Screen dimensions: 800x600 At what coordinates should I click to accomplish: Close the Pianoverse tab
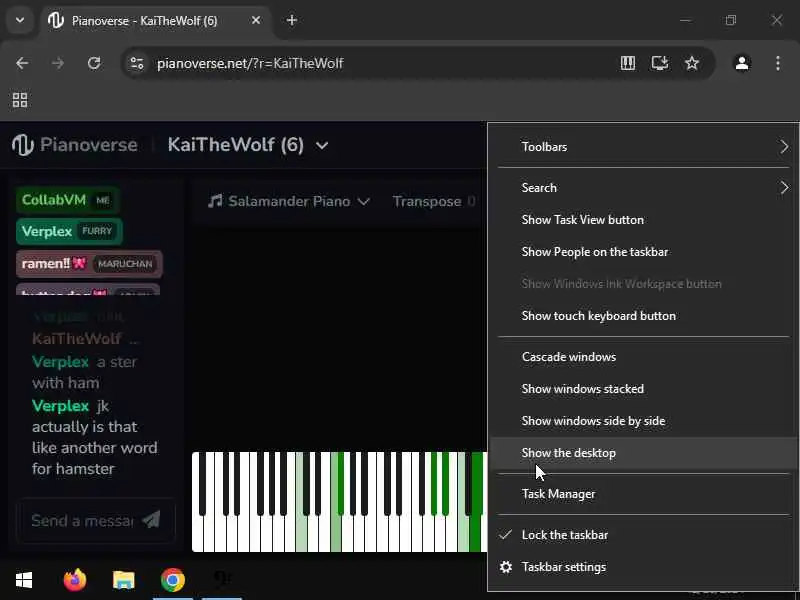(256, 20)
